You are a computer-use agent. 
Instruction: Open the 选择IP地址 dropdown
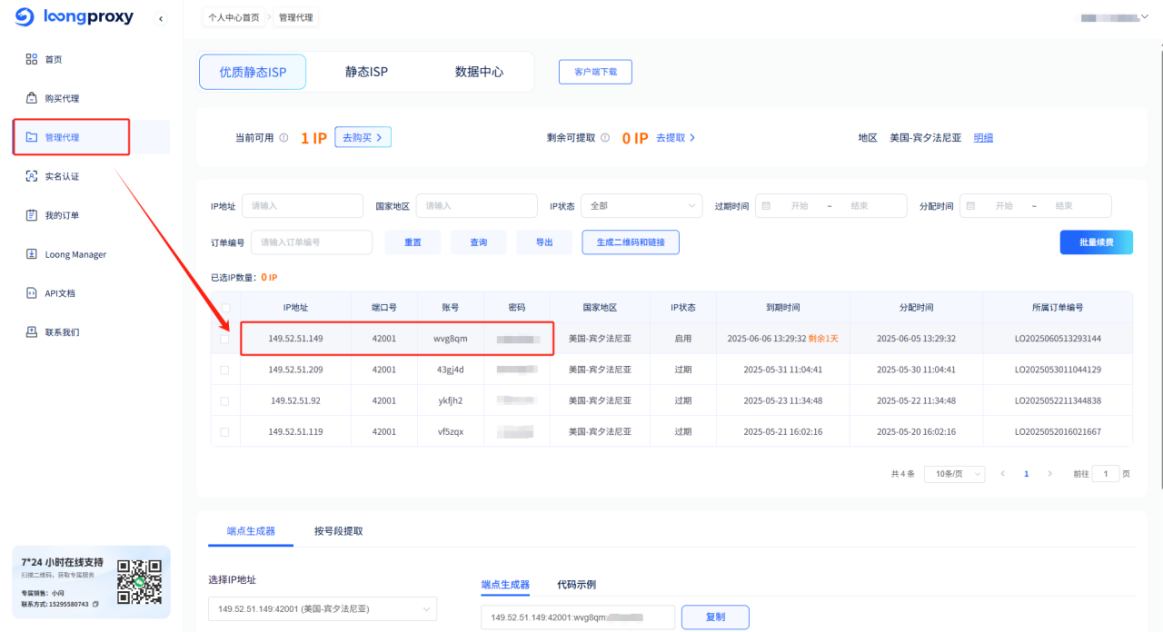coord(322,609)
